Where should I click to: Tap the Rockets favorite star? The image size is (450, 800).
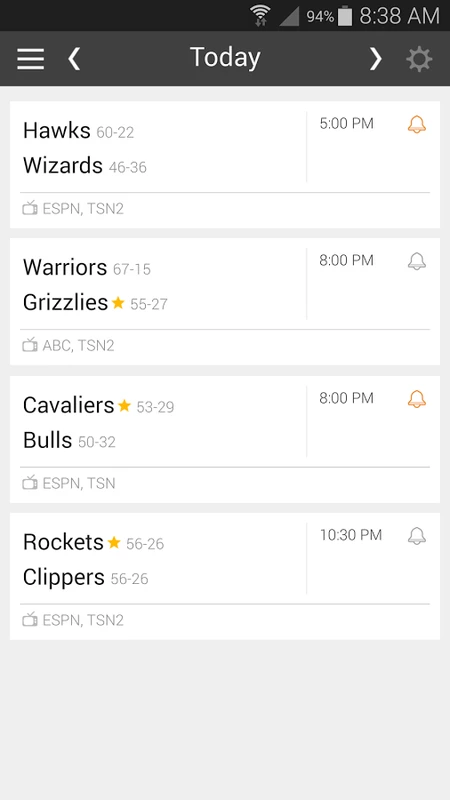(x=114, y=543)
